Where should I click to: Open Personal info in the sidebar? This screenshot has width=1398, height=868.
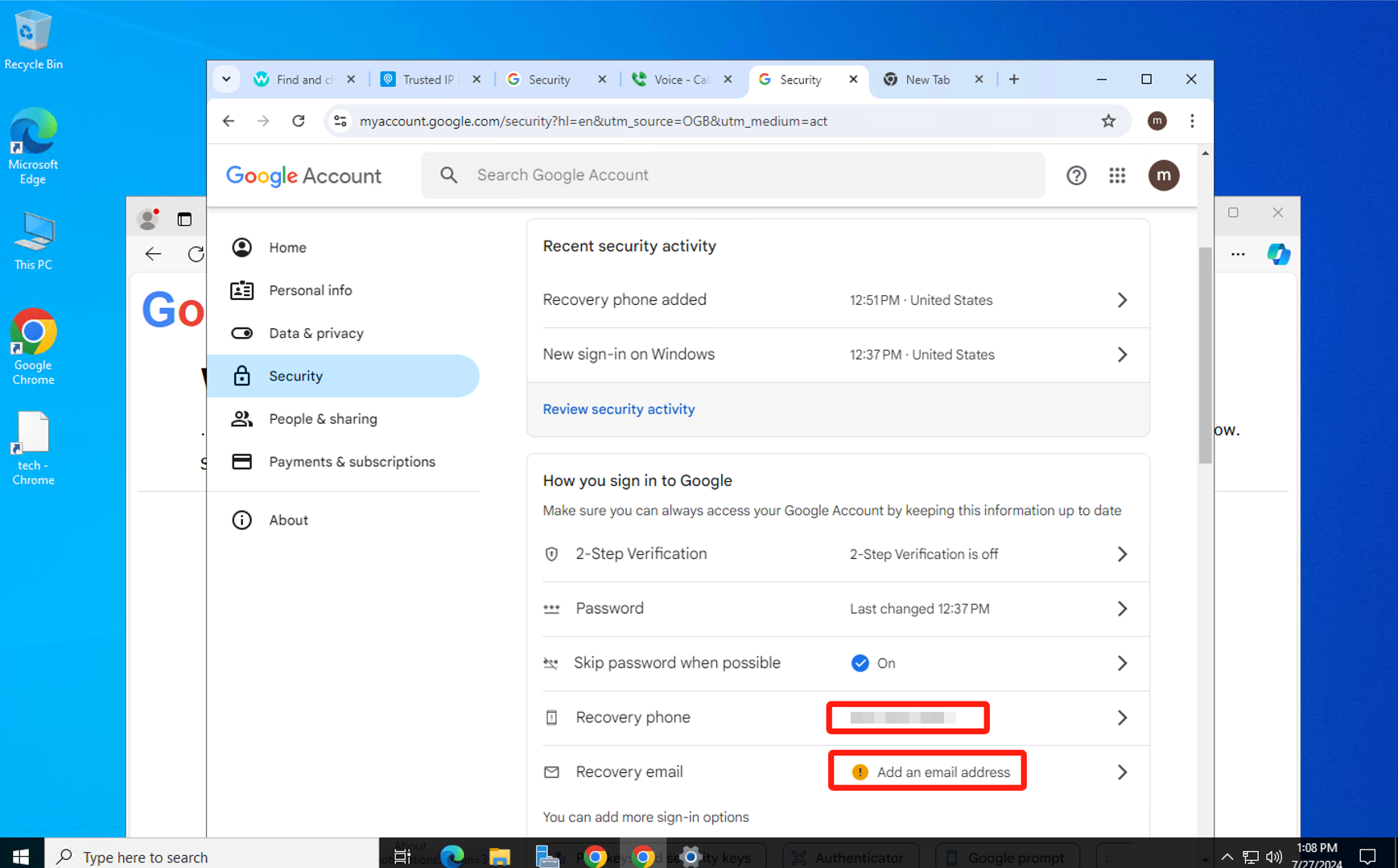tap(343, 290)
